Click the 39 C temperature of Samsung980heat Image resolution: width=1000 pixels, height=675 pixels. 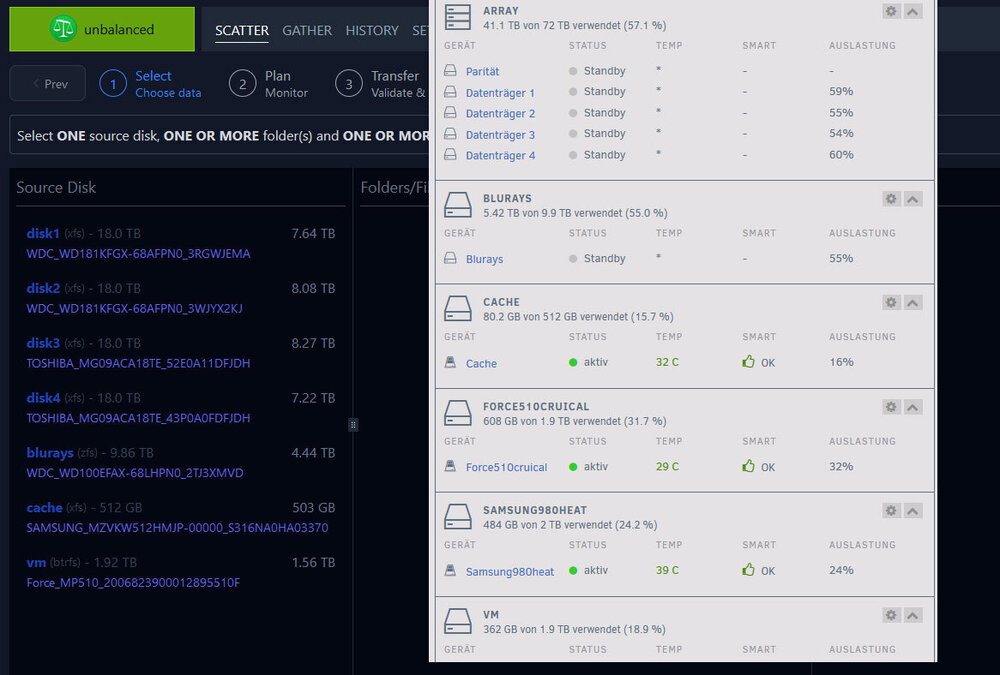(x=667, y=570)
